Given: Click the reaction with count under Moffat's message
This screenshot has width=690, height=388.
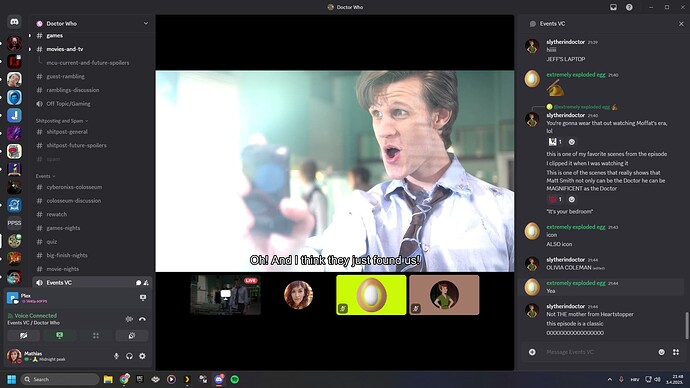Looking at the screenshot, I should click(555, 142).
